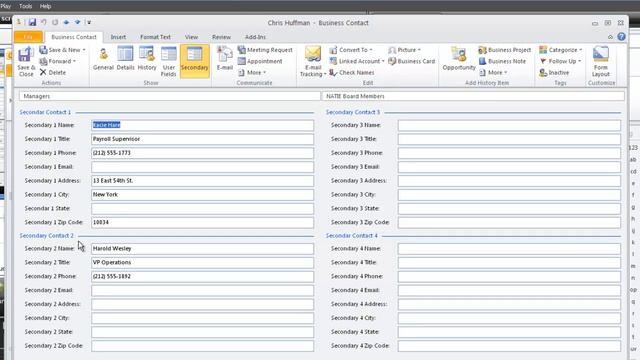The height and width of the screenshot is (360, 640).
Task: Click the Secondary 4 Name field
Action: (509, 248)
